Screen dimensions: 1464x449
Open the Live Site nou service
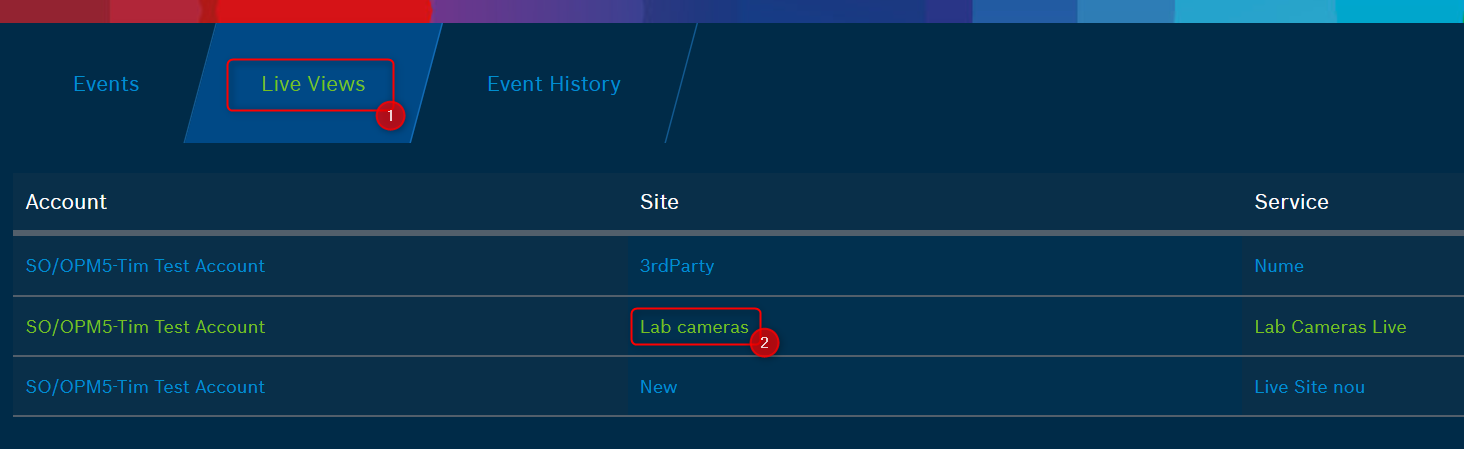1309,387
